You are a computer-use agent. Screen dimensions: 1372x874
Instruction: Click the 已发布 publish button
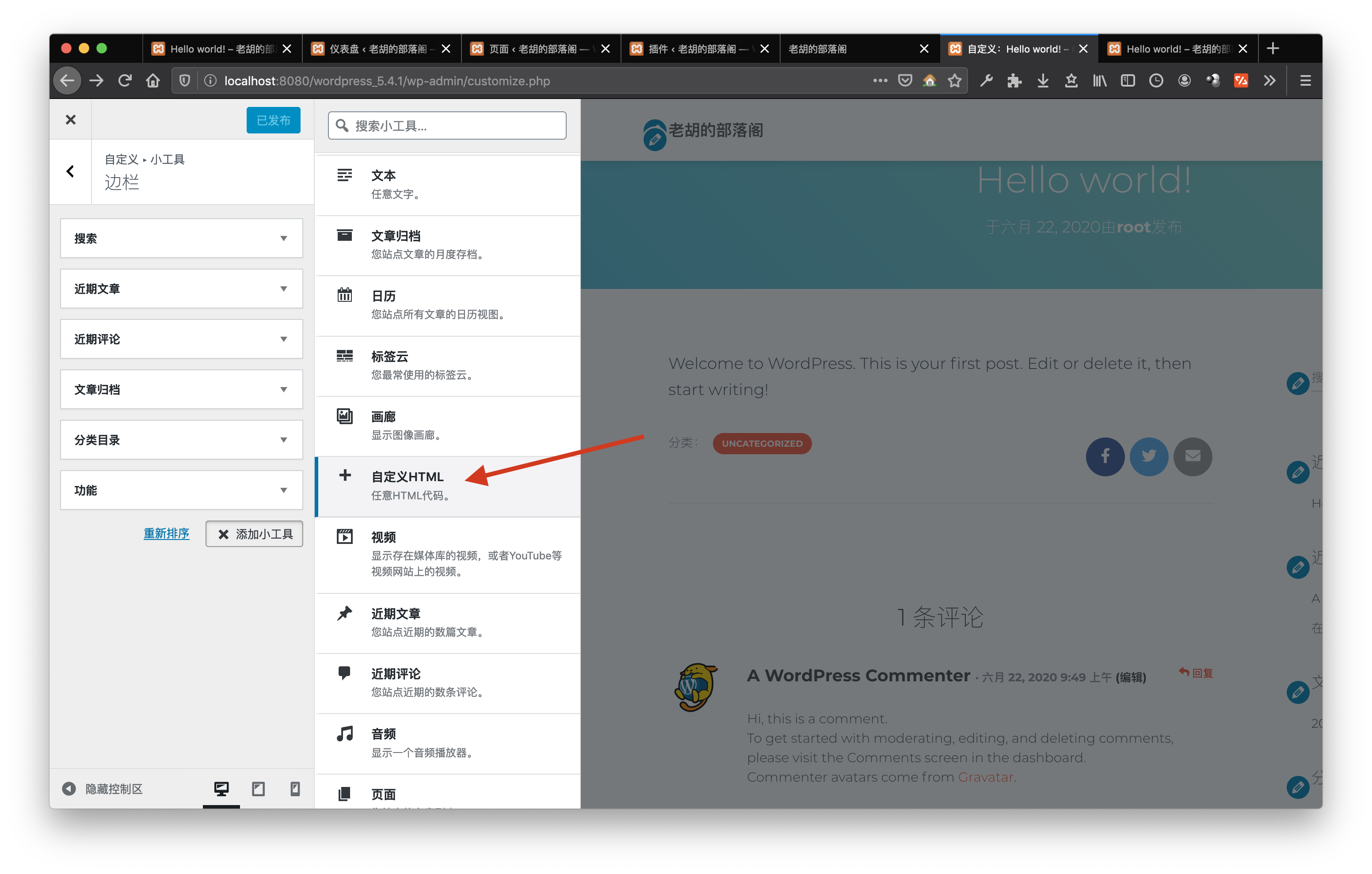273,120
